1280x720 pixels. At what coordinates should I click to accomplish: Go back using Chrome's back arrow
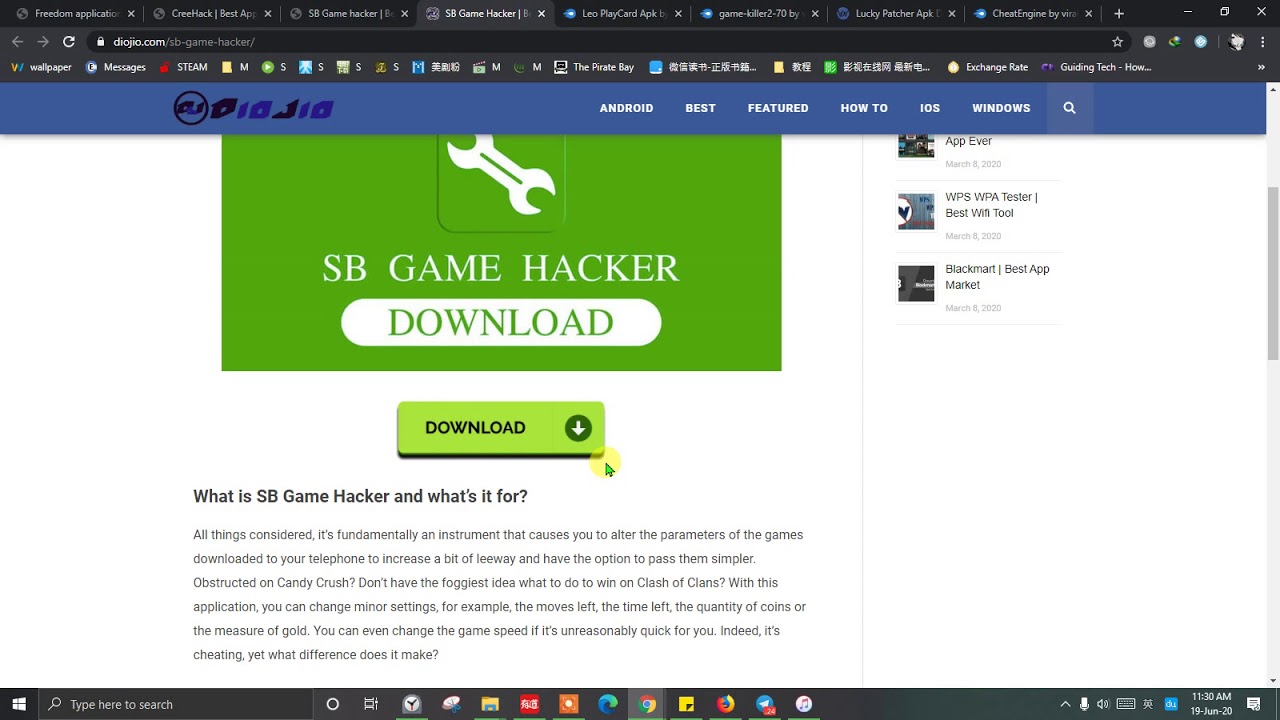click(17, 42)
